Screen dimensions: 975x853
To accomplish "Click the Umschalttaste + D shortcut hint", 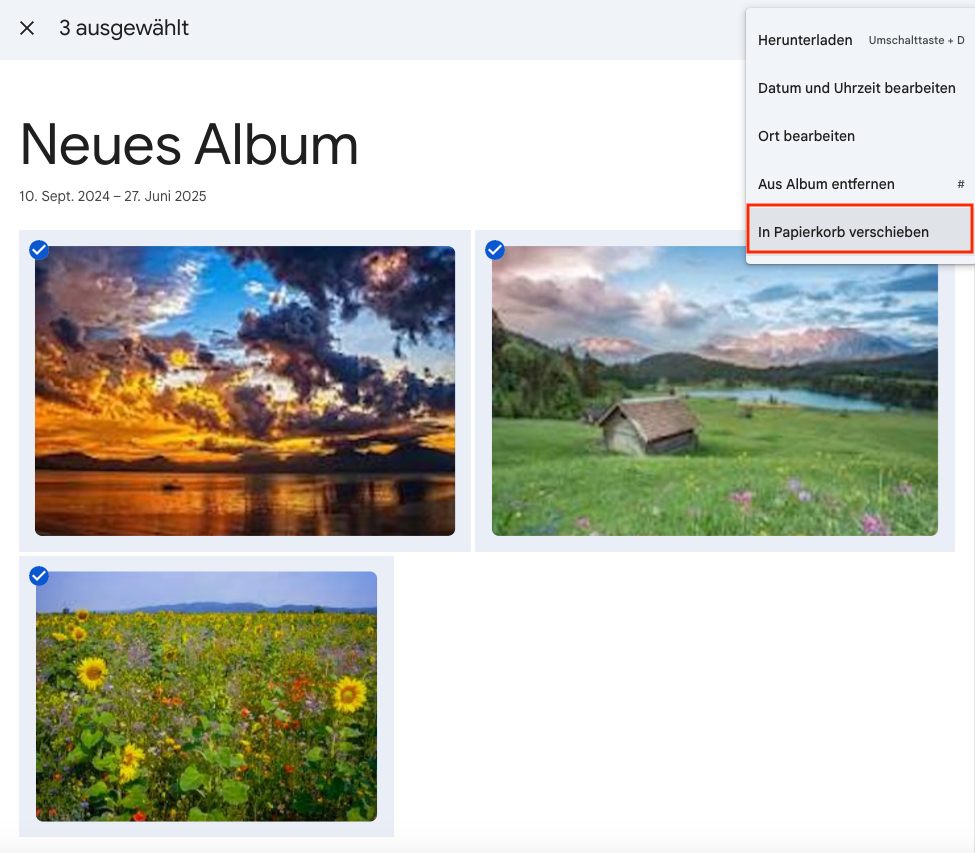I will click(x=916, y=41).
